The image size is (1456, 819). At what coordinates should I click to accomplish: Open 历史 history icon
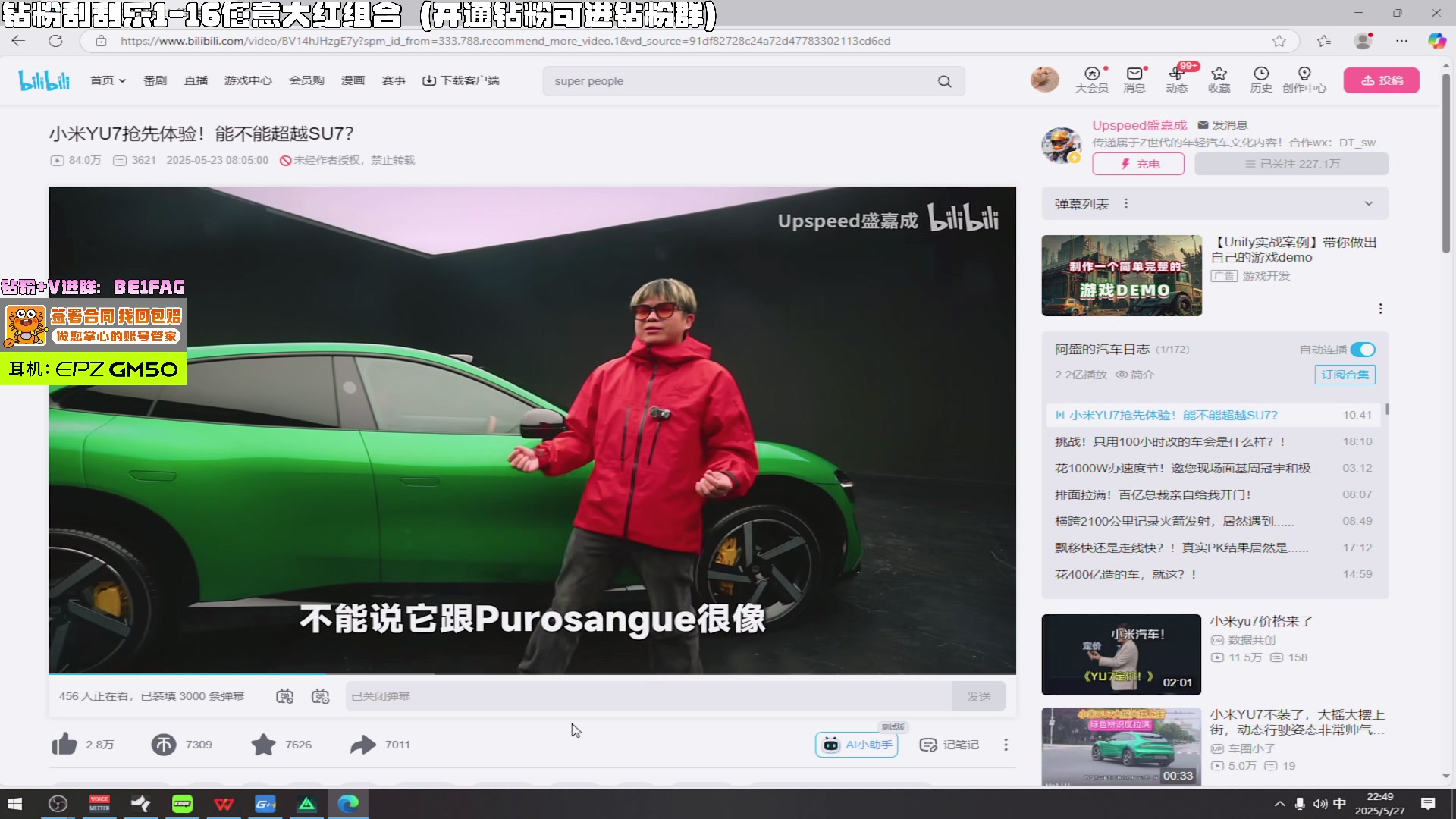(1261, 79)
